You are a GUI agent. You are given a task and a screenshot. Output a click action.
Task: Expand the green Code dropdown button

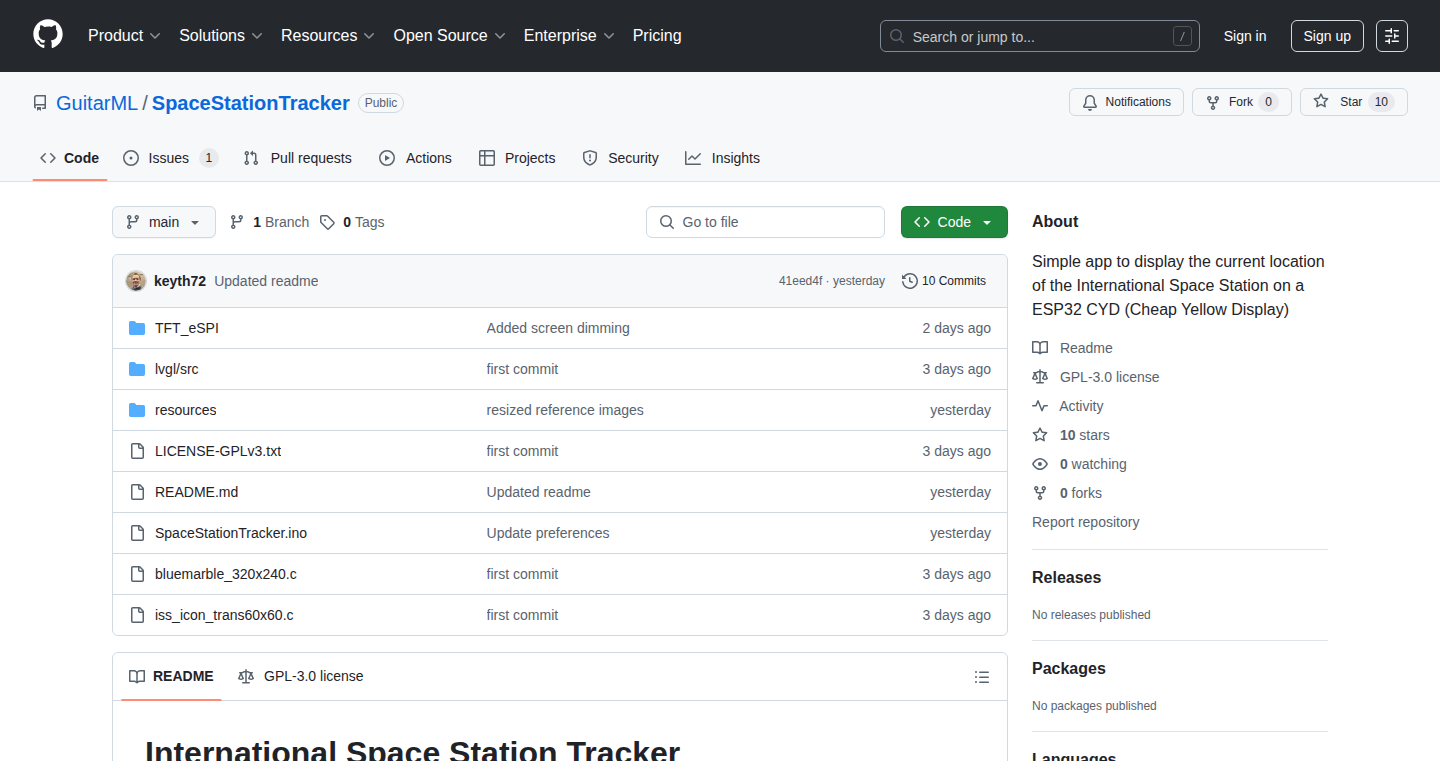coord(954,222)
